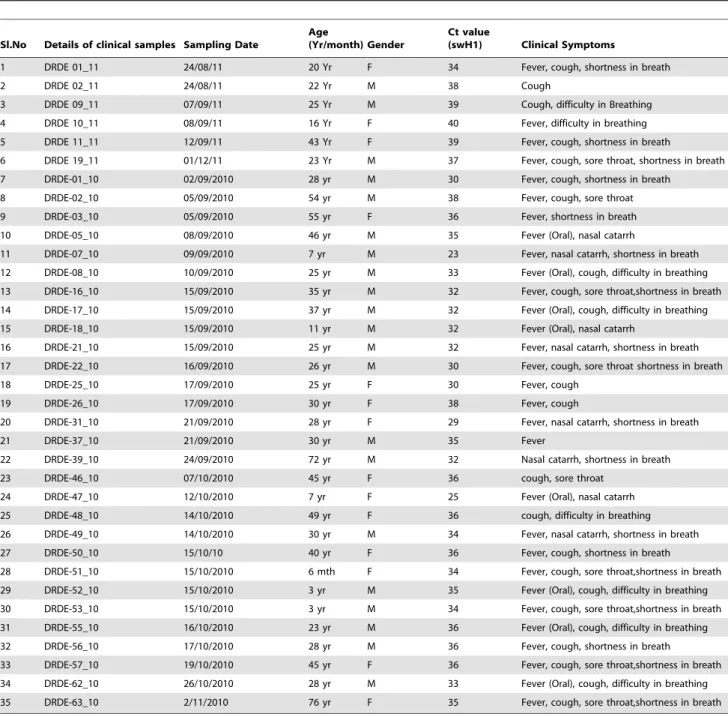Select sample cell 'DRDE-52_10'
Viewport: 728px width, 717px height.
point(71,590)
